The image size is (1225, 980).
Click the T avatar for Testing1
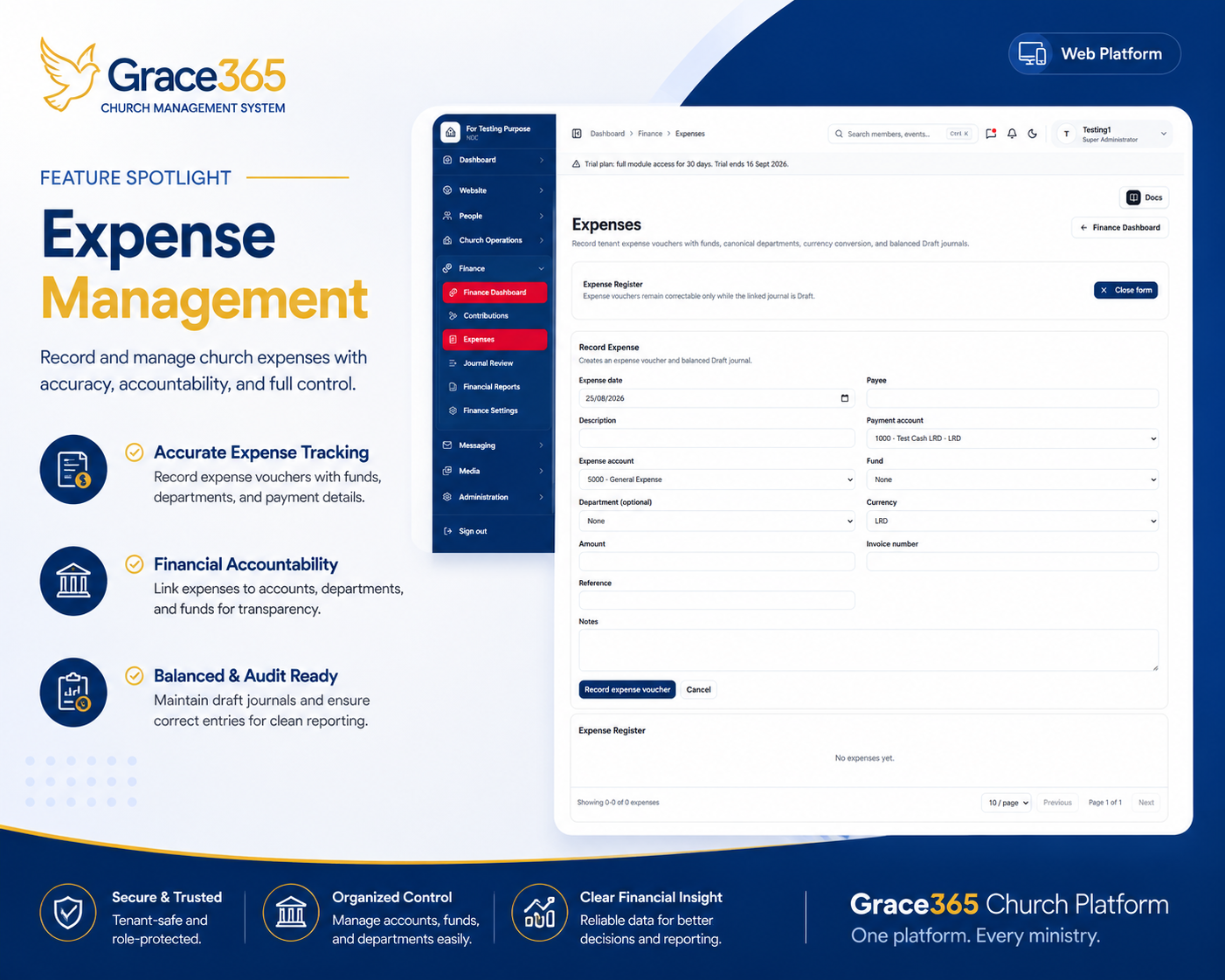(x=1066, y=134)
